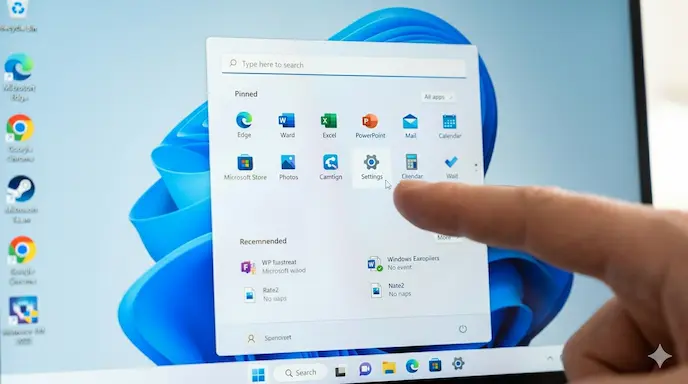
Task: Open the Camtign pinned app
Action: tap(330, 167)
